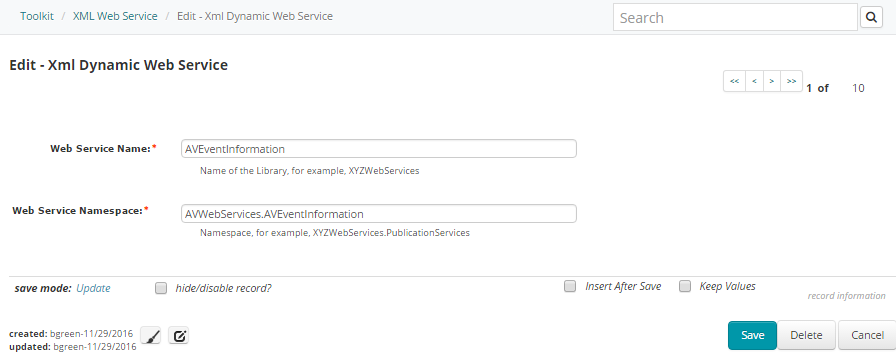The width and height of the screenshot is (896, 360).
Task: Go to previous record with < button
Action: [x=754, y=81]
